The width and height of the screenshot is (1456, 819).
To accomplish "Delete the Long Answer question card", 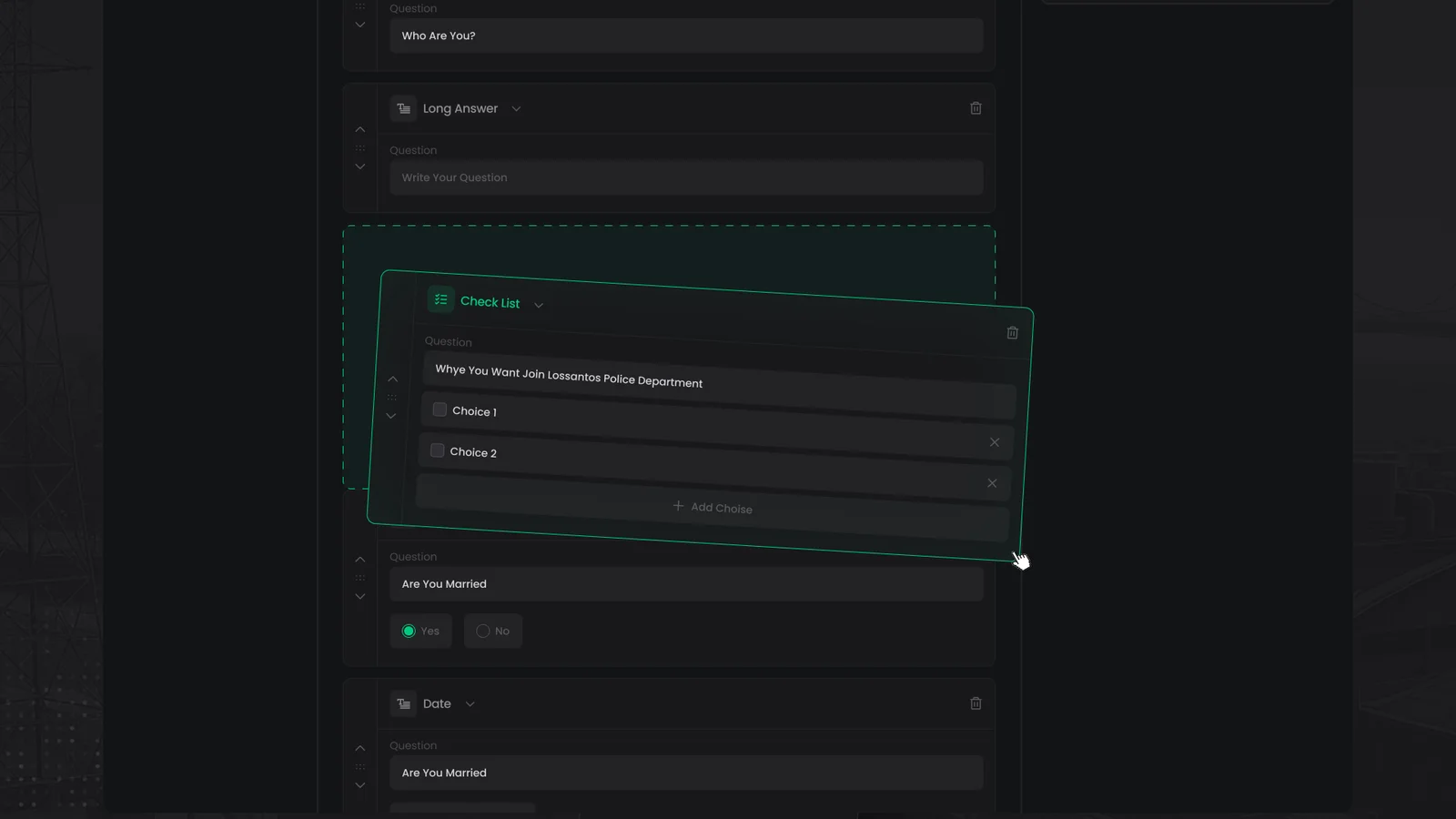I will pyautogui.click(x=976, y=108).
